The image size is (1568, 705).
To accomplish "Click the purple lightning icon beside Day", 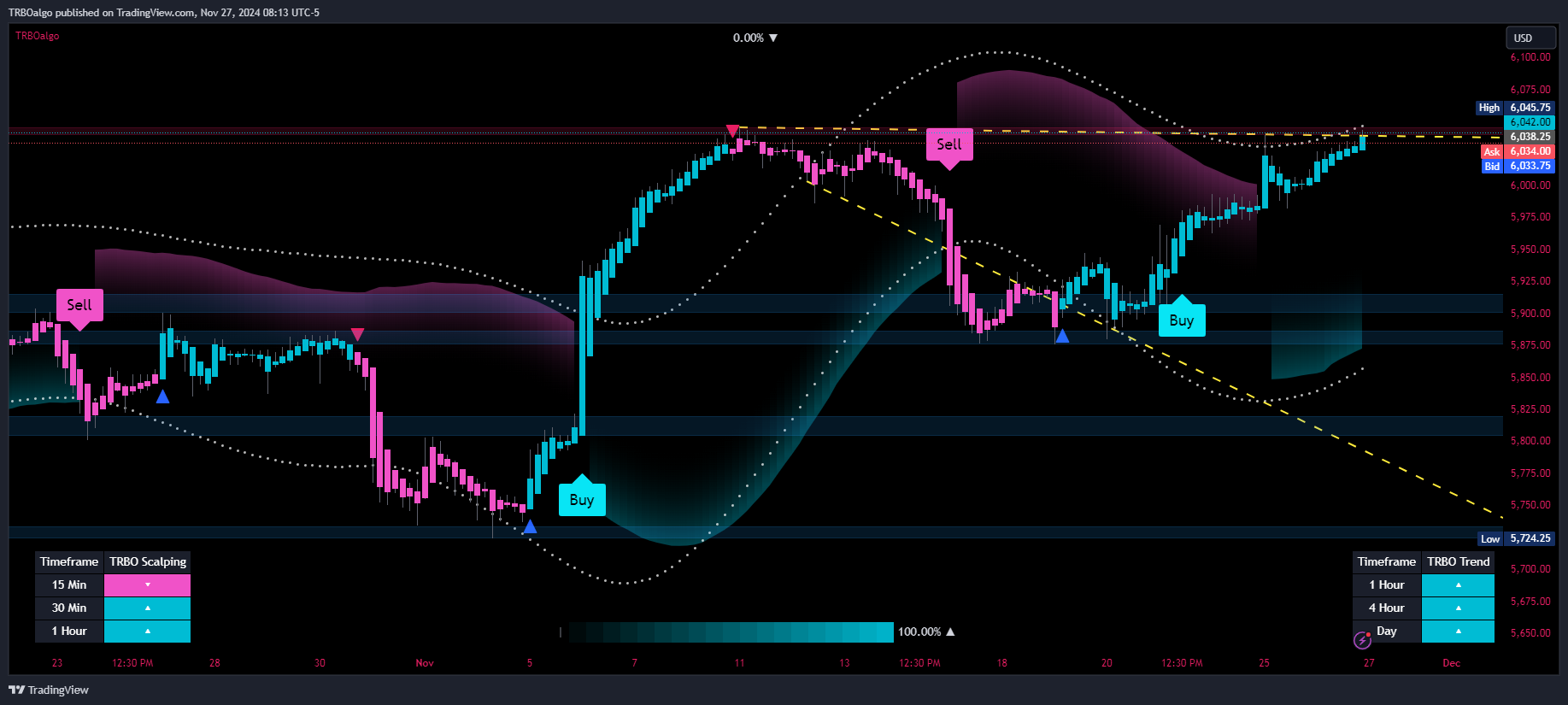I will click(1362, 639).
